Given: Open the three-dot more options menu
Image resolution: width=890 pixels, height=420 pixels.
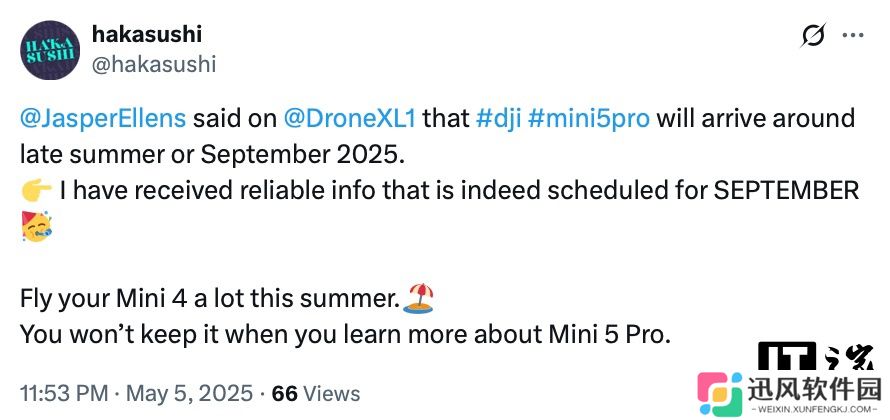Looking at the screenshot, I should pyautogui.click(x=853, y=36).
